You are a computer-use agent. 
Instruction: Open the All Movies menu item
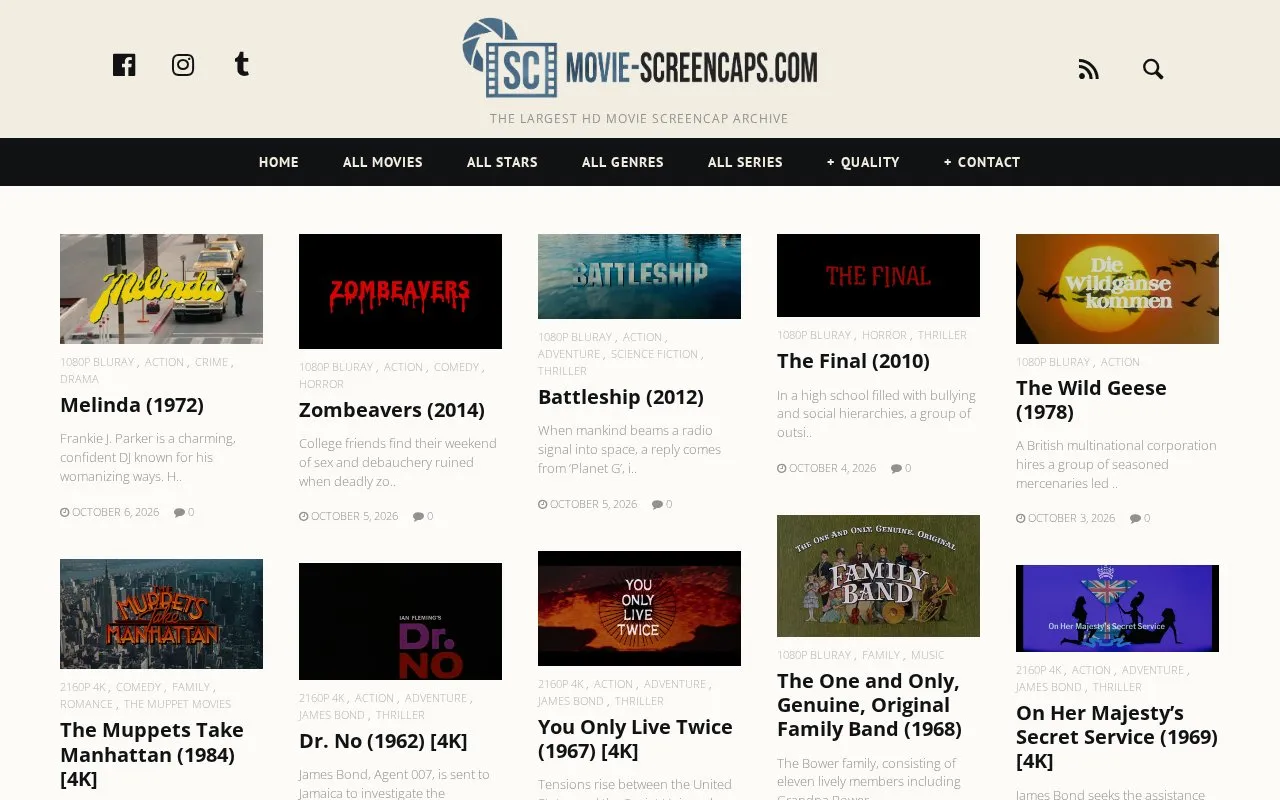(x=383, y=162)
